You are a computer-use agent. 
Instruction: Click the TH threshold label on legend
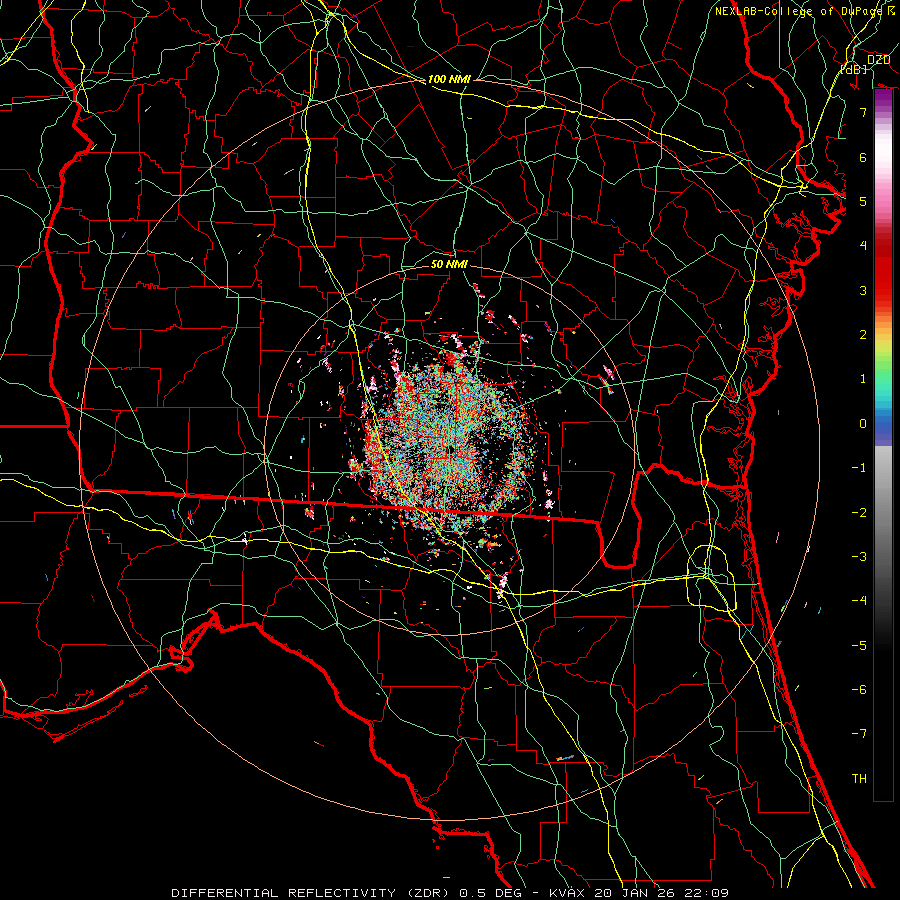click(x=859, y=778)
